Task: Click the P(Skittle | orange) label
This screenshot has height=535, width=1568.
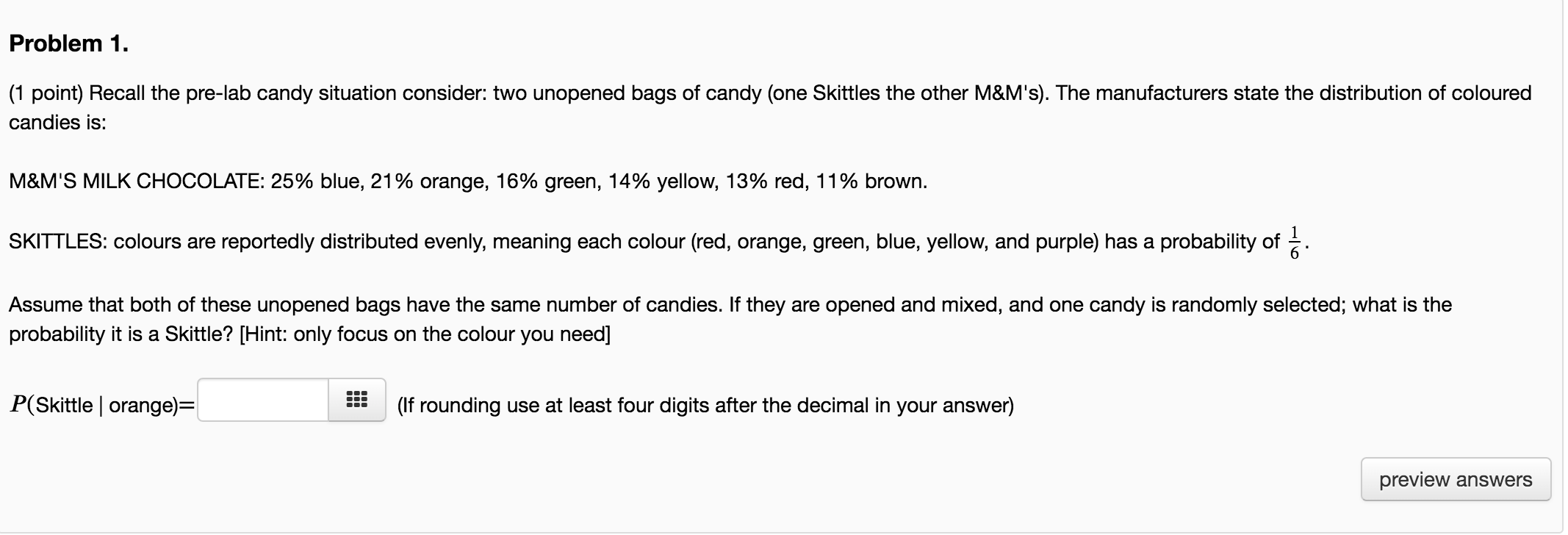Action: pyautogui.click(x=99, y=403)
